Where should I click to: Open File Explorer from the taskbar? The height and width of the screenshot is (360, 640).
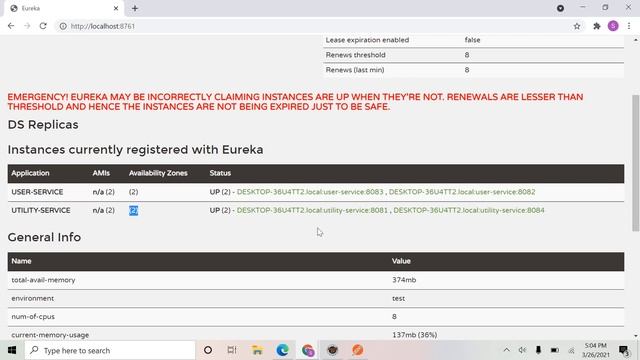[257, 350]
